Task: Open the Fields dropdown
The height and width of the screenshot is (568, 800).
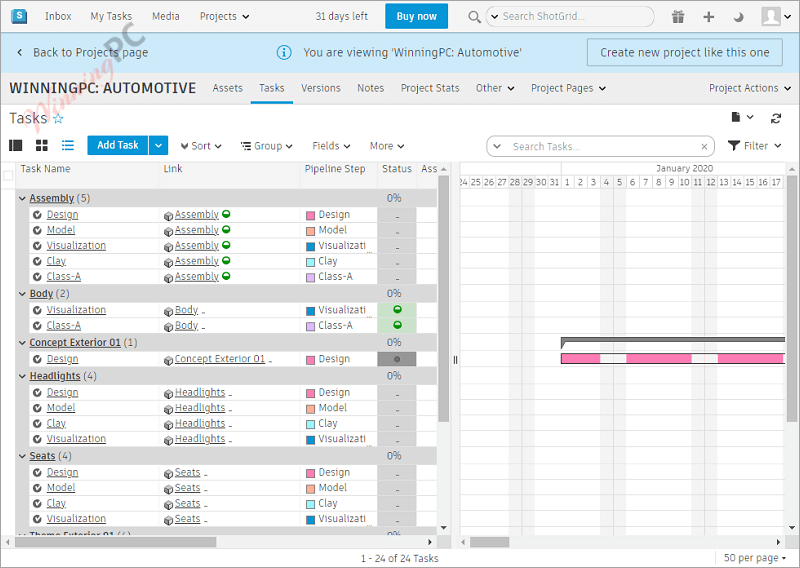Action: click(331, 146)
